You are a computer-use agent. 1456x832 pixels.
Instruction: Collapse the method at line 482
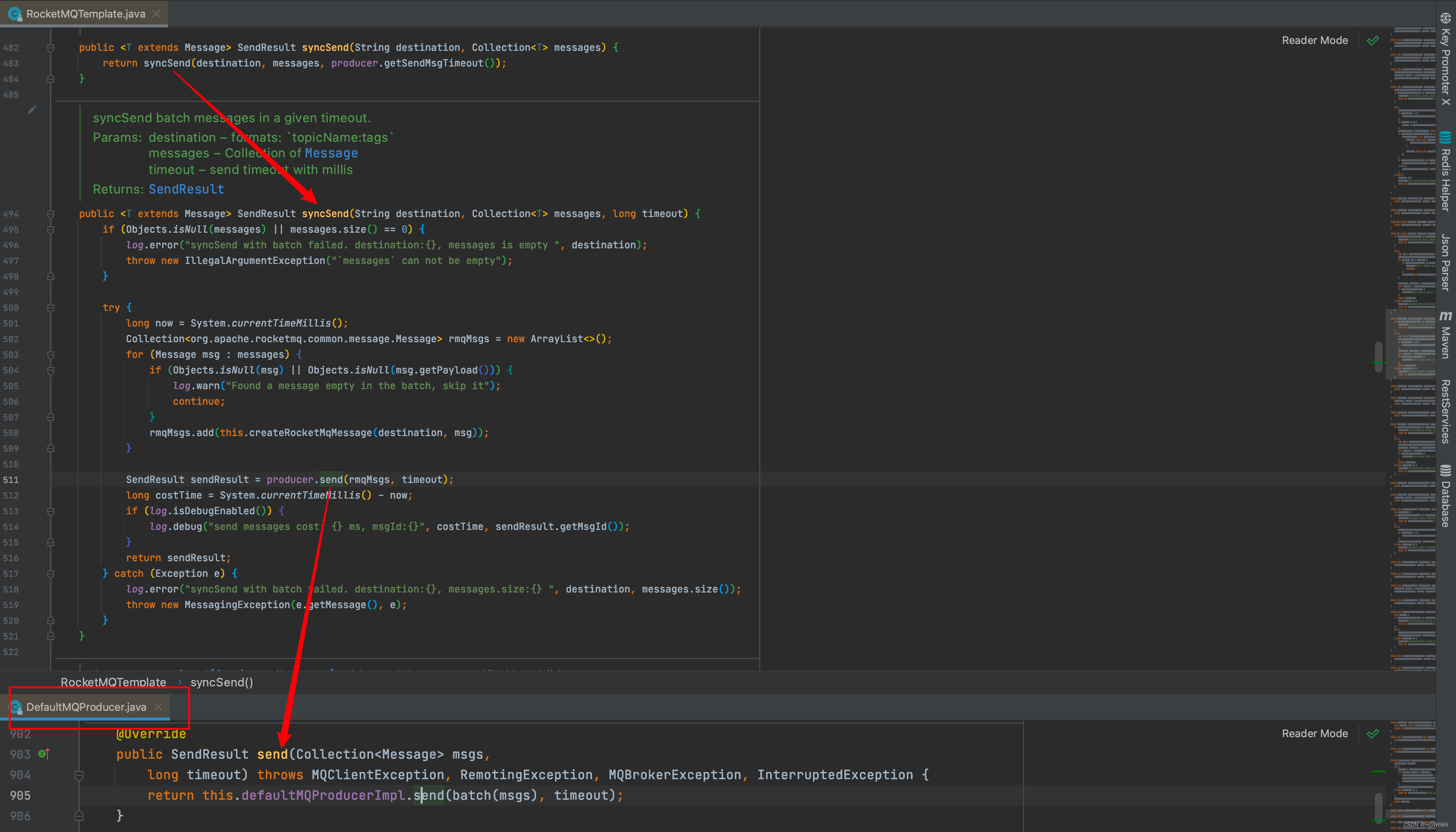51,48
